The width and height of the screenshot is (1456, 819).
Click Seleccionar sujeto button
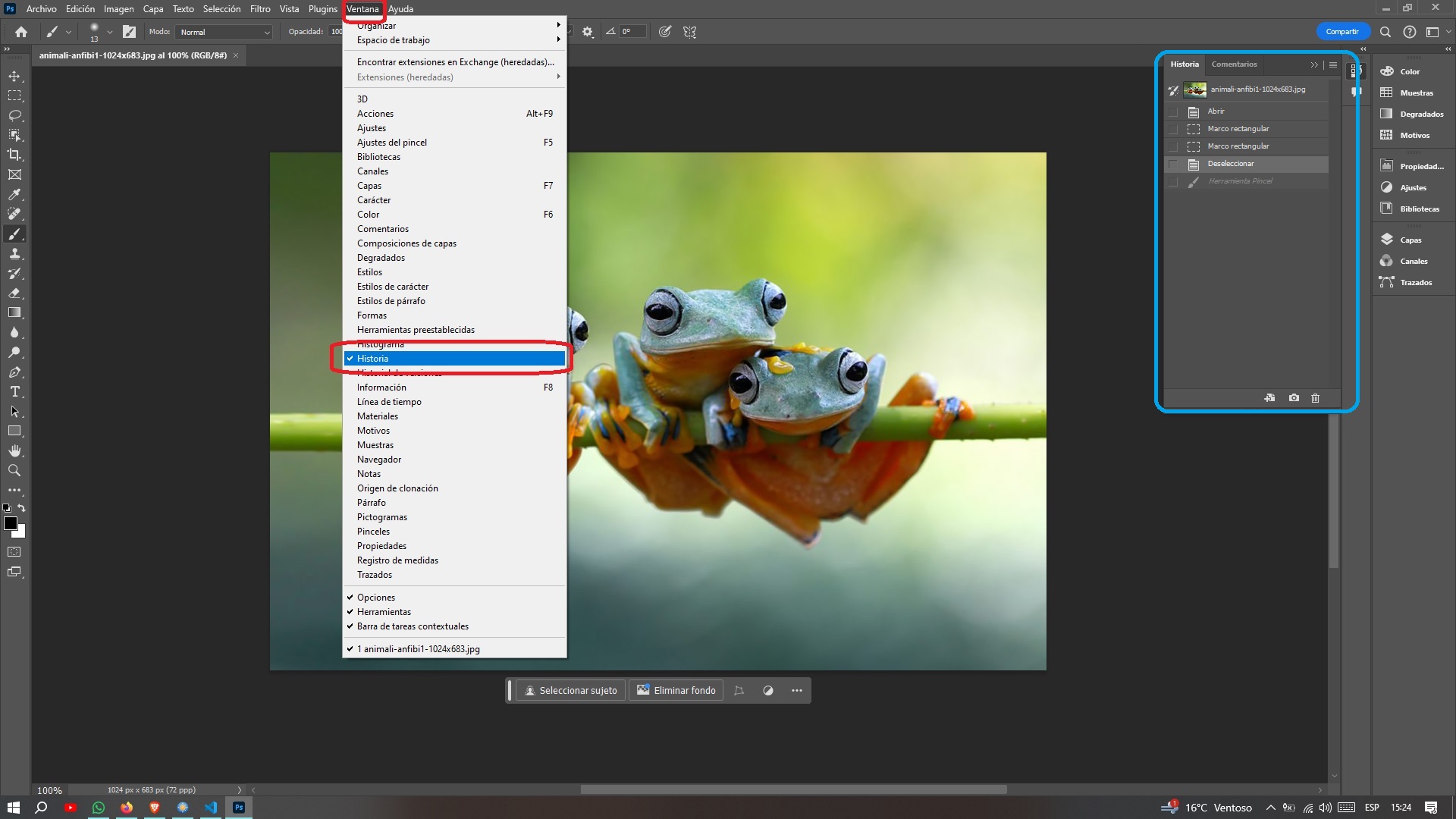coord(571,691)
